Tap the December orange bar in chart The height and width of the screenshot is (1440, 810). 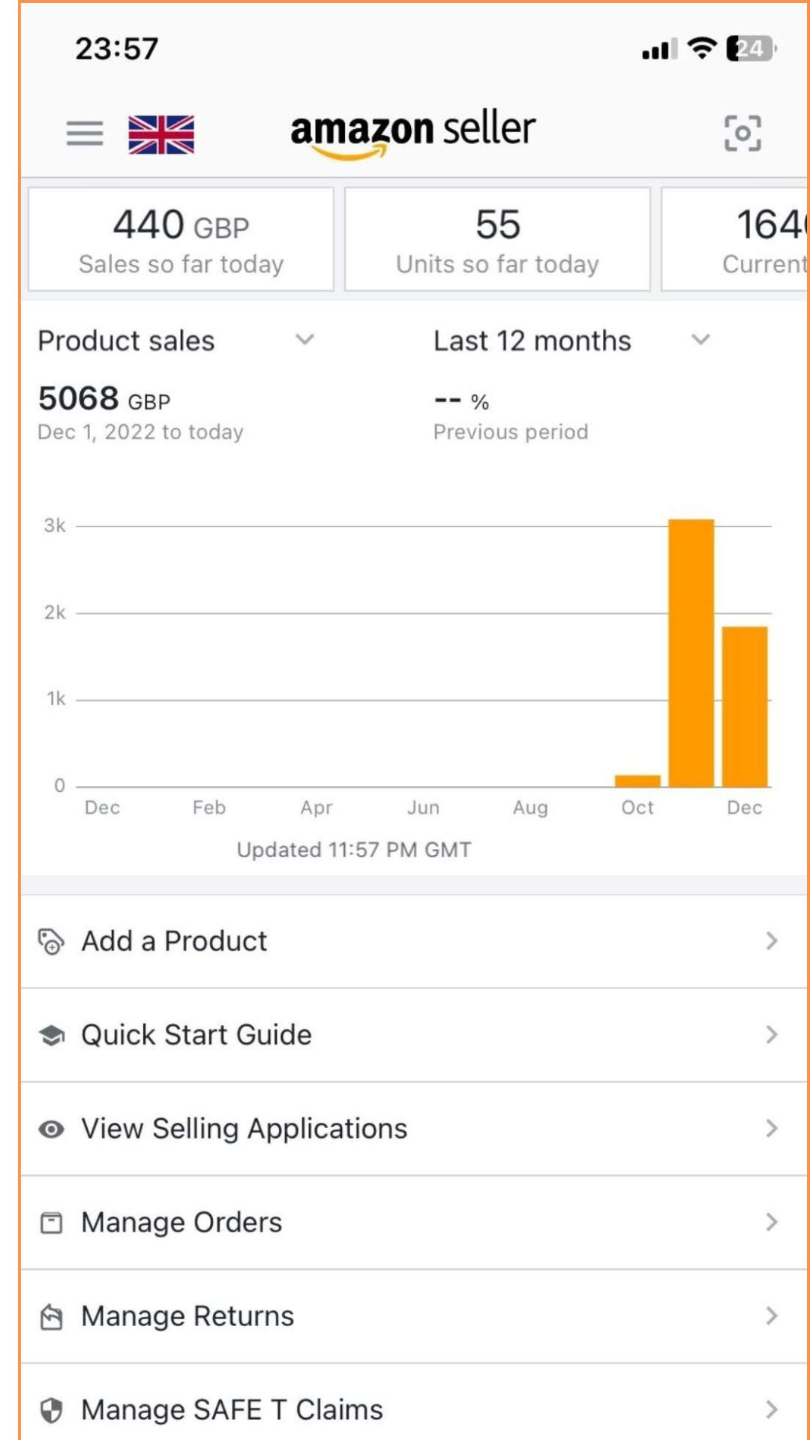coord(745,707)
